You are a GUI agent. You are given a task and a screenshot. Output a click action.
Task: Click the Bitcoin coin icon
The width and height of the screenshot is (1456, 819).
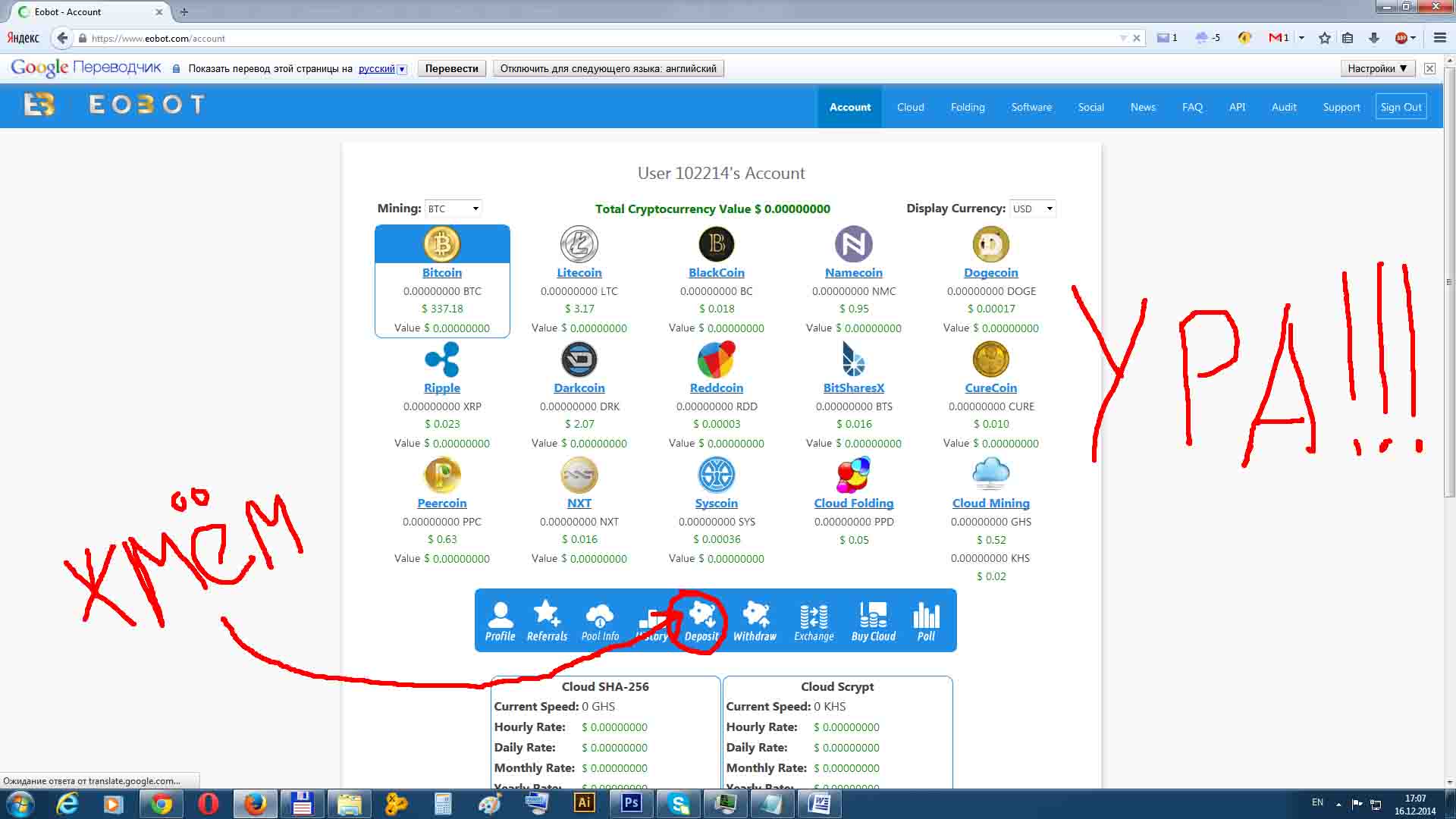(x=441, y=244)
